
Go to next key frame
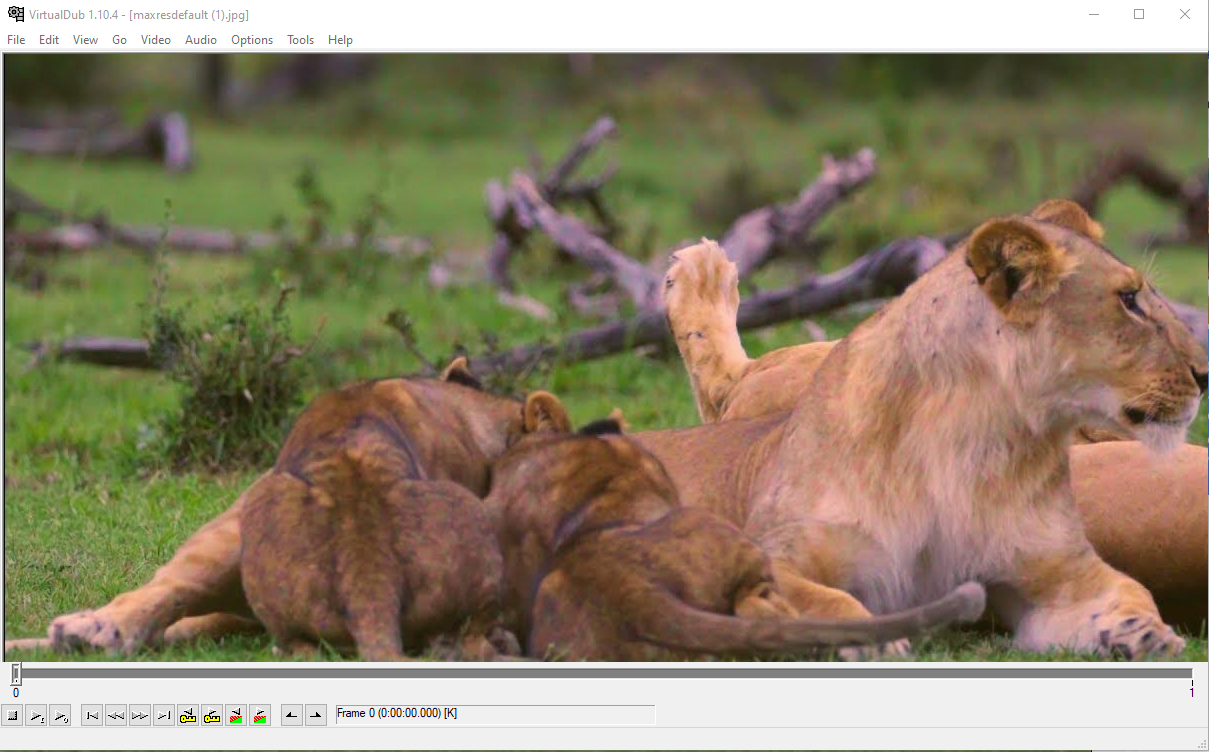click(212, 715)
